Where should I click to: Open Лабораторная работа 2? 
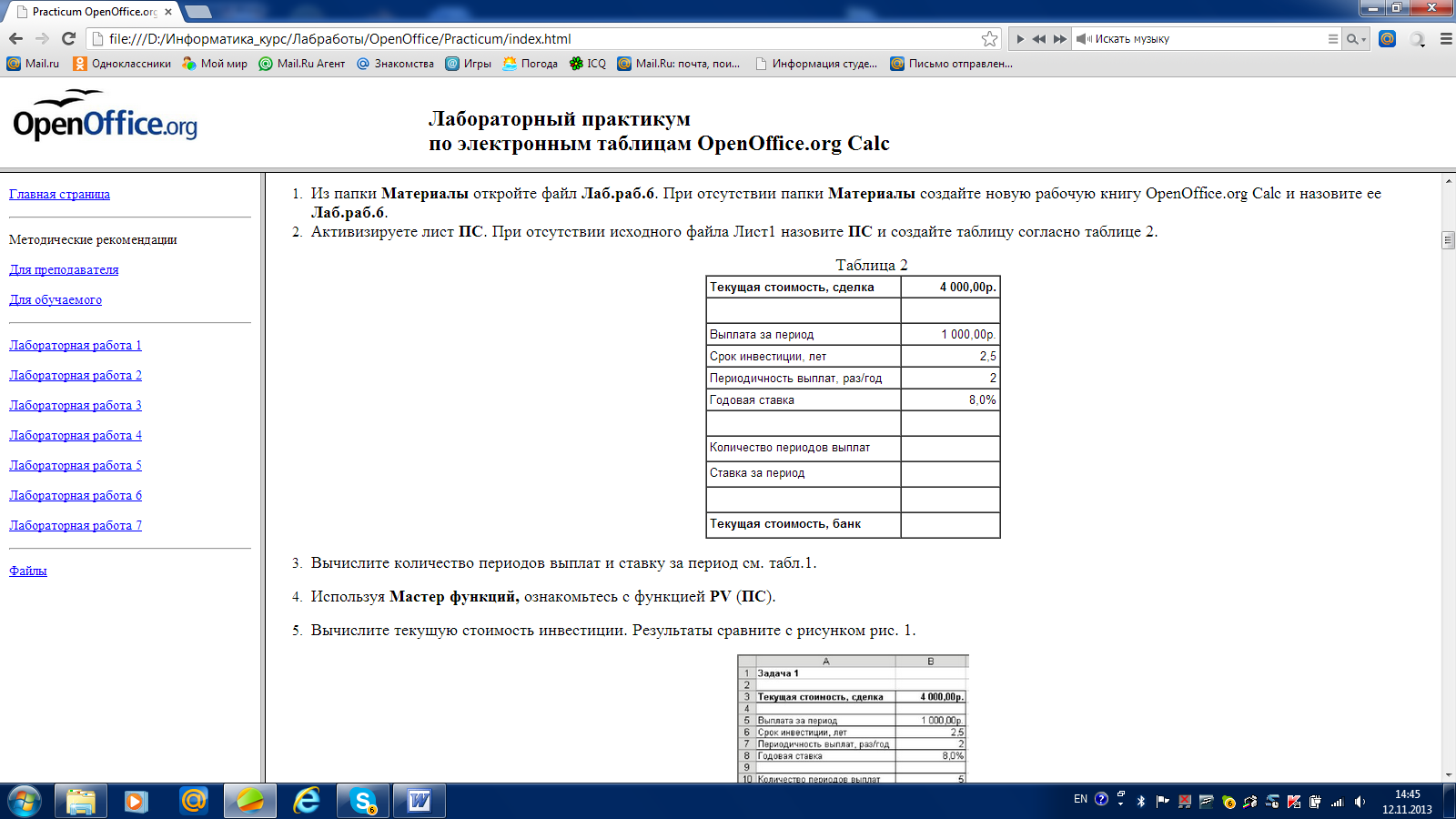point(76,375)
